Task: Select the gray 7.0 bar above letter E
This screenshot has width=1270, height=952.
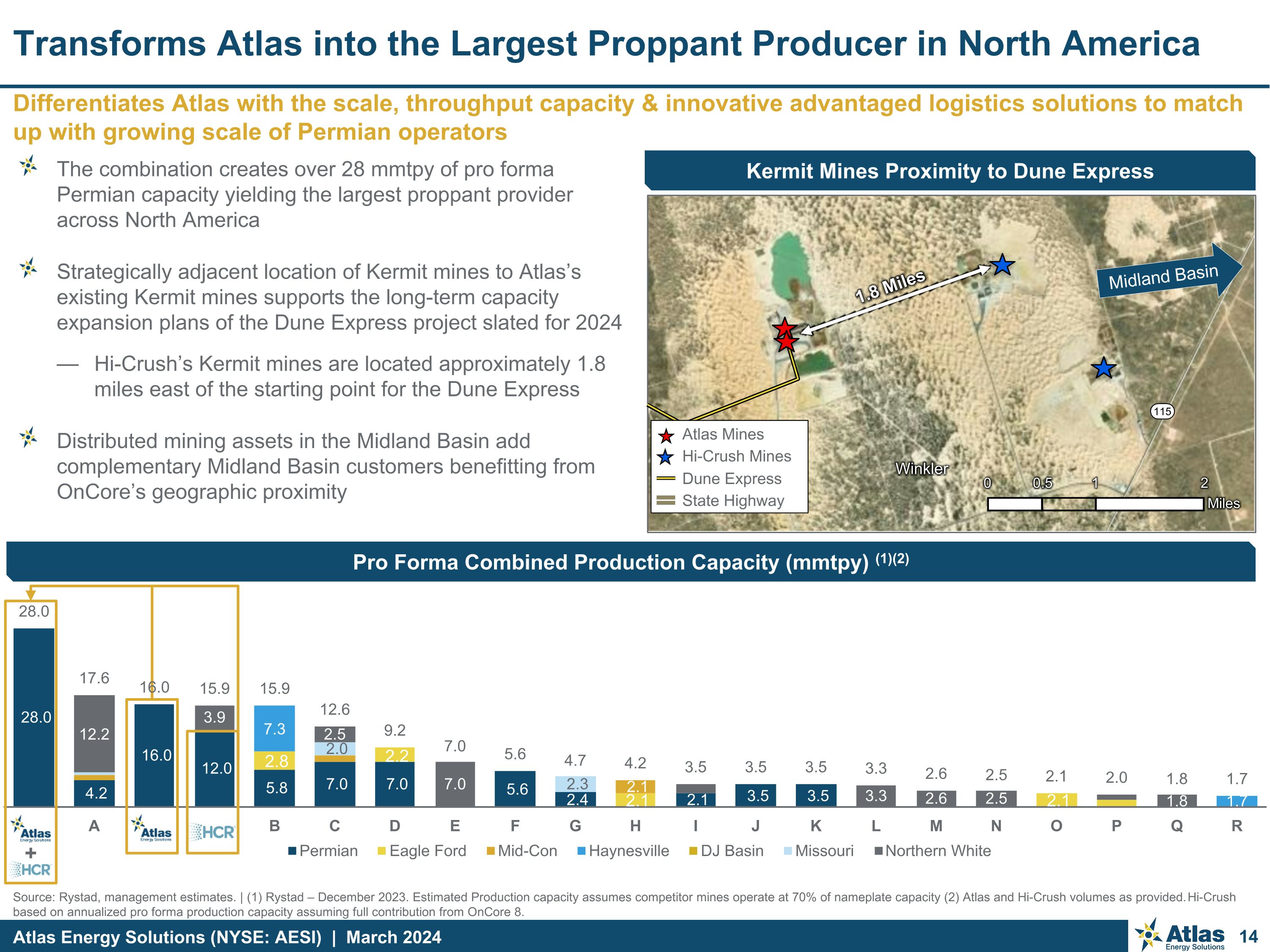Action: 455,784
